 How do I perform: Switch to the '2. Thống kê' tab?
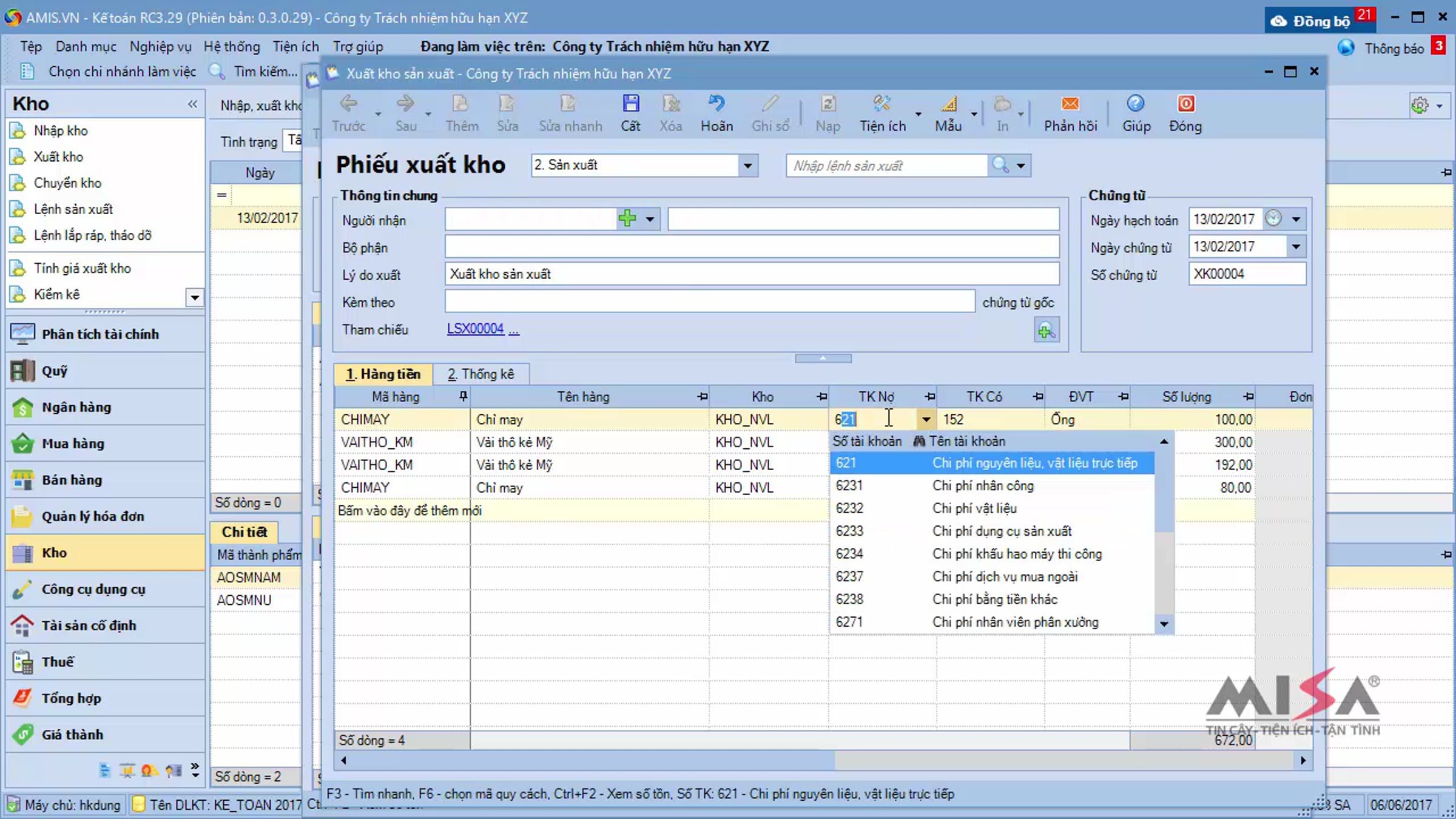[480, 374]
